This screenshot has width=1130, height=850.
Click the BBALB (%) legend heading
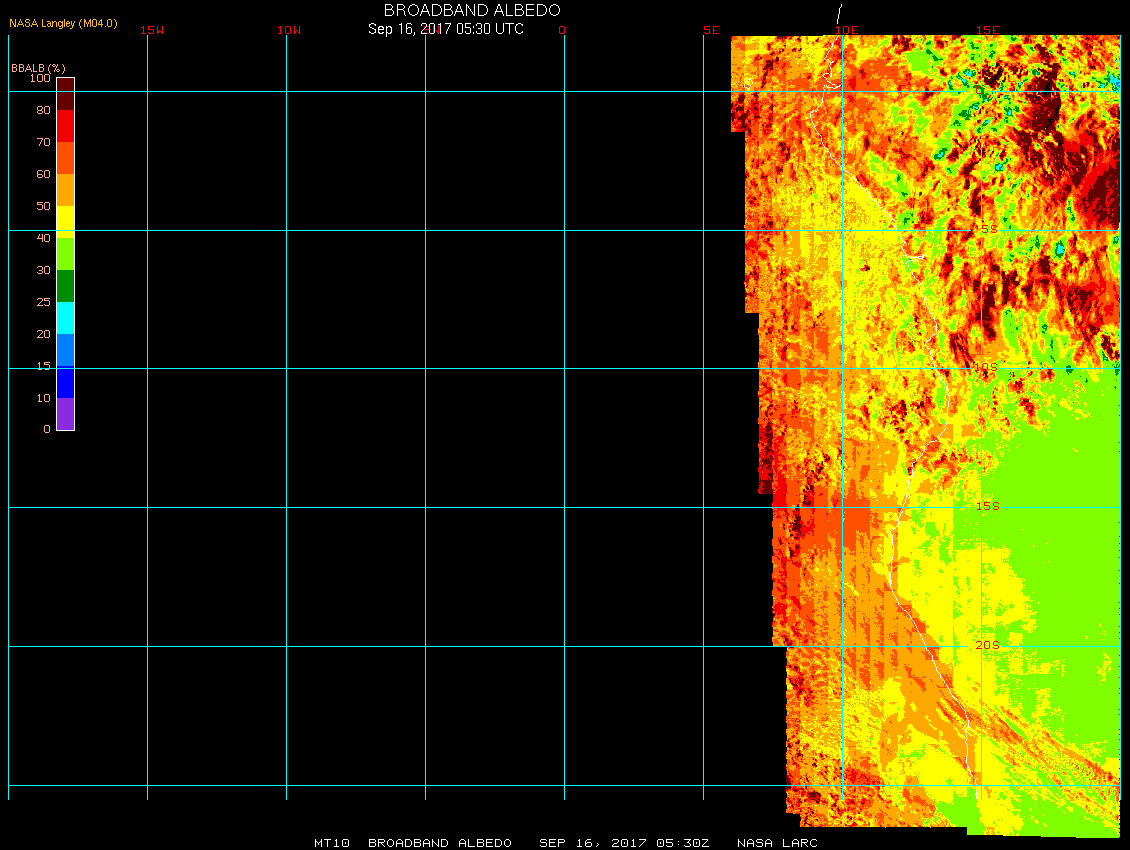(38, 67)
